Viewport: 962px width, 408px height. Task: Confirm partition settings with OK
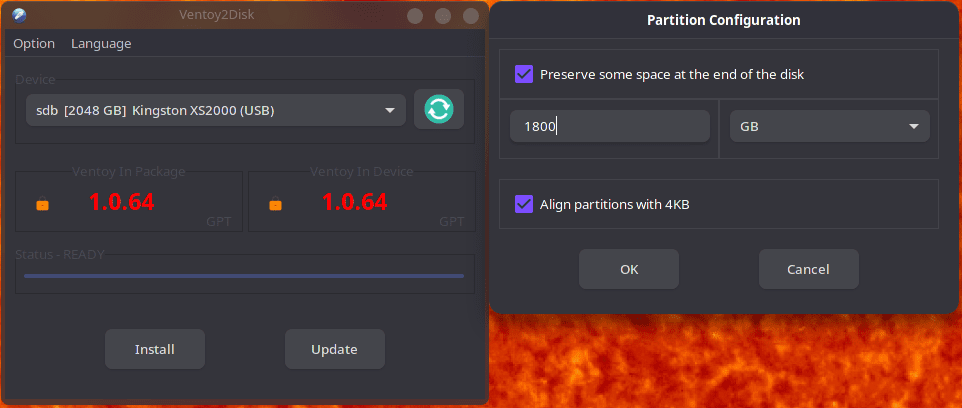click(x=629, y=269)
